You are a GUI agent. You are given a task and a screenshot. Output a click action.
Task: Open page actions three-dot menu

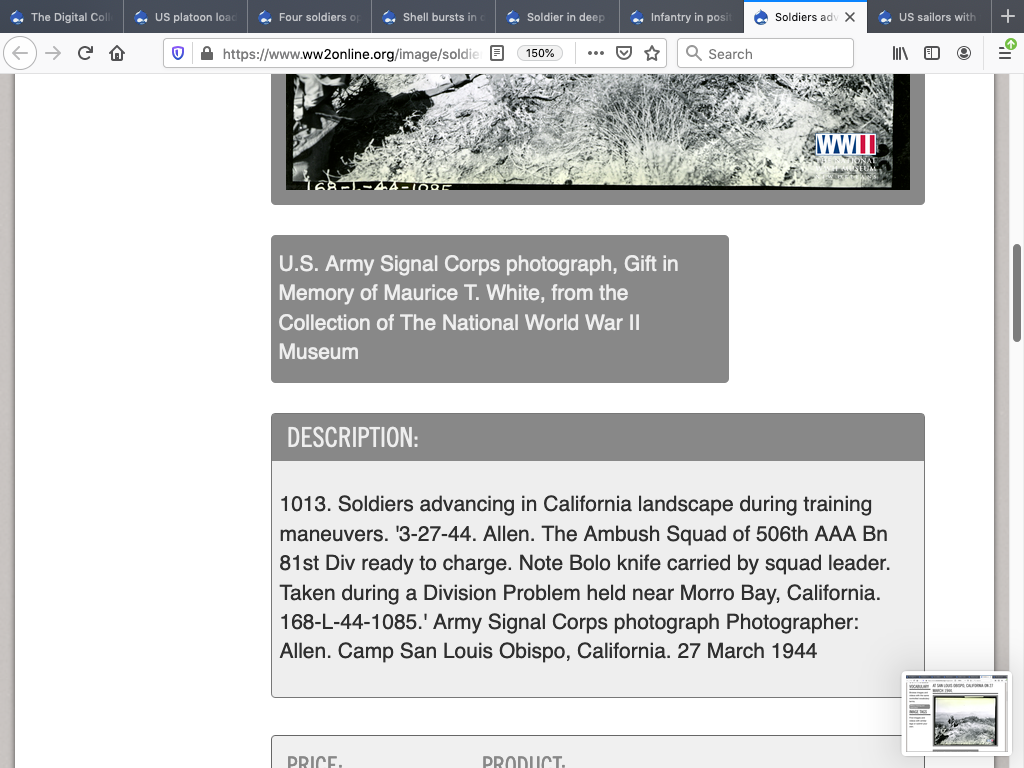(x=596, y=54)
